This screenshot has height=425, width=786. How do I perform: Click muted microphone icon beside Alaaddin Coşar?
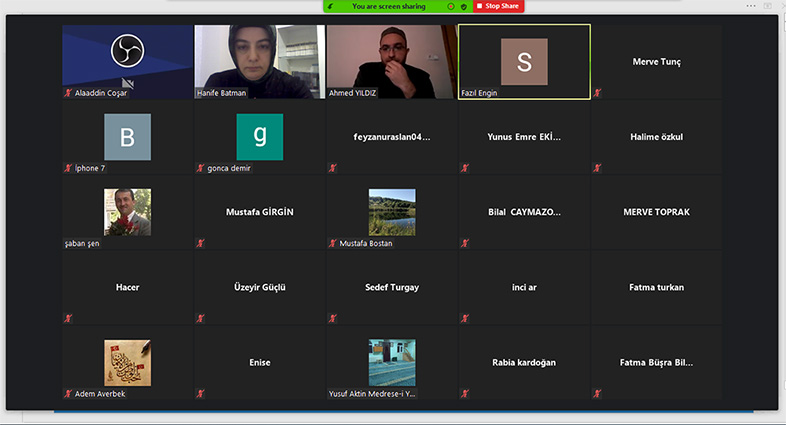coord(68,93)
